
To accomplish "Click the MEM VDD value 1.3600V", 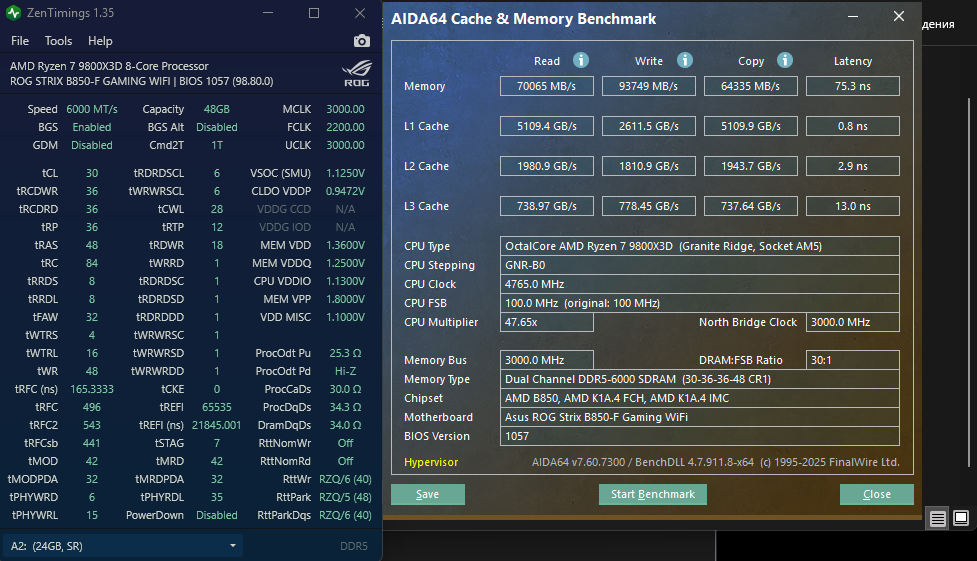I will point(345,245).
